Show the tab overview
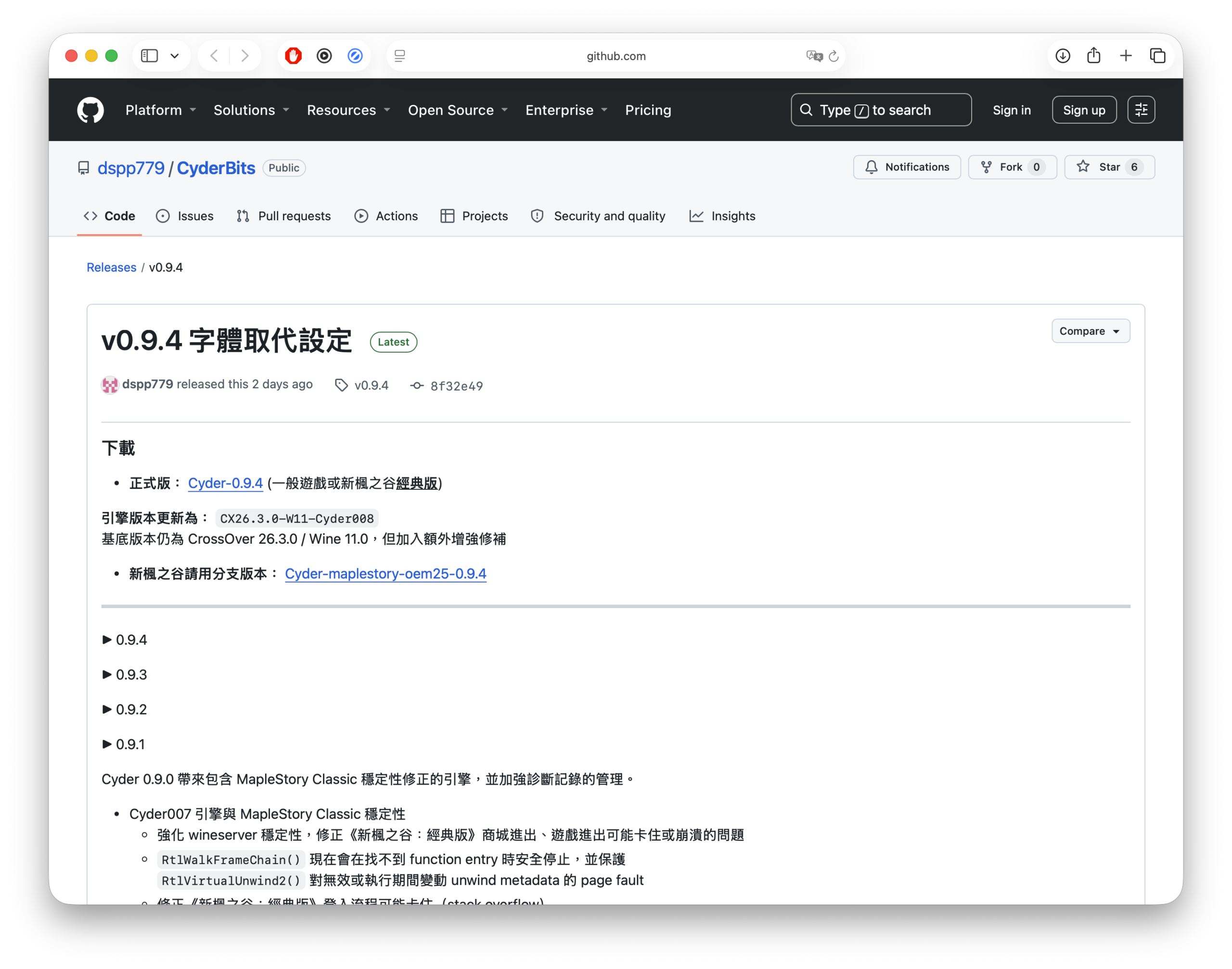 pos(1158,56)
